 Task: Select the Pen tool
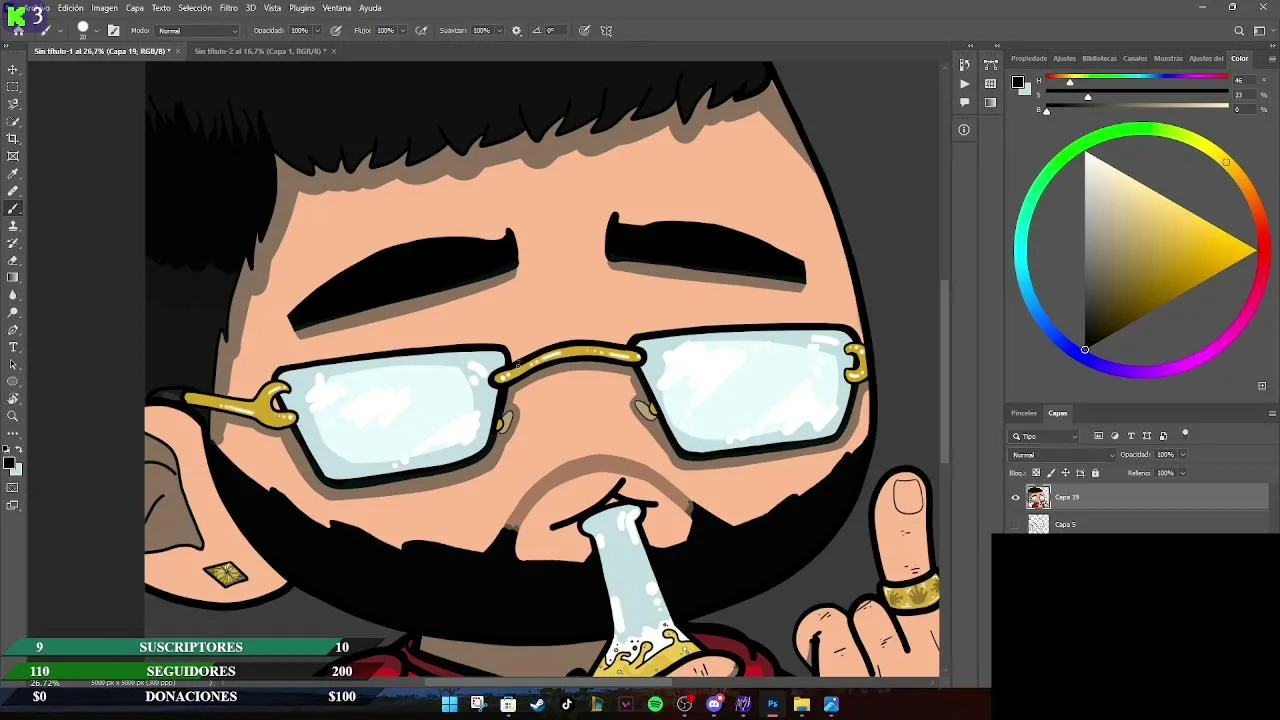pyautogui.click(x=13, y=330)
